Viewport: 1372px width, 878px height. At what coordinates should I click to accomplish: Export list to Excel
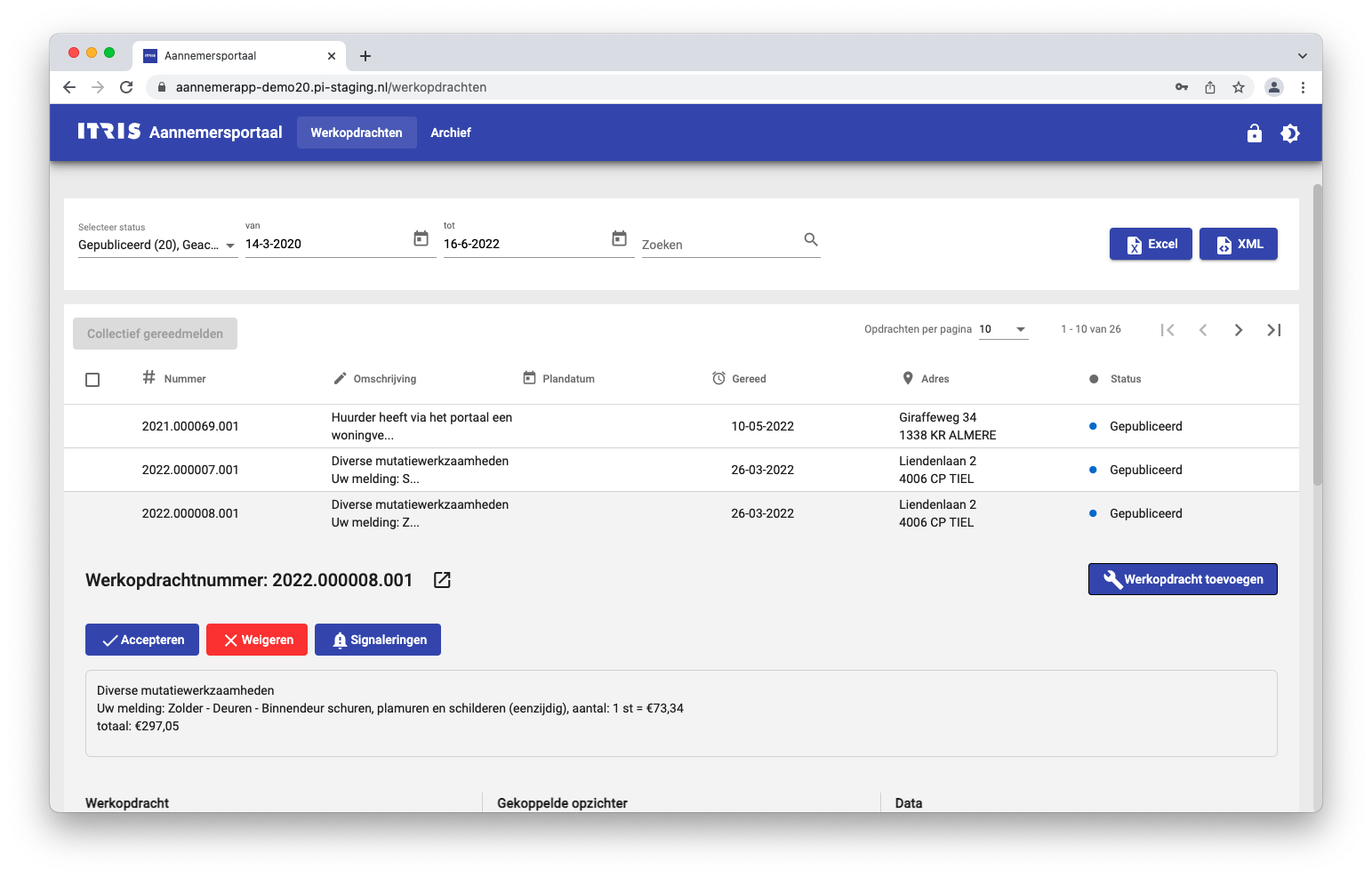1151,244
